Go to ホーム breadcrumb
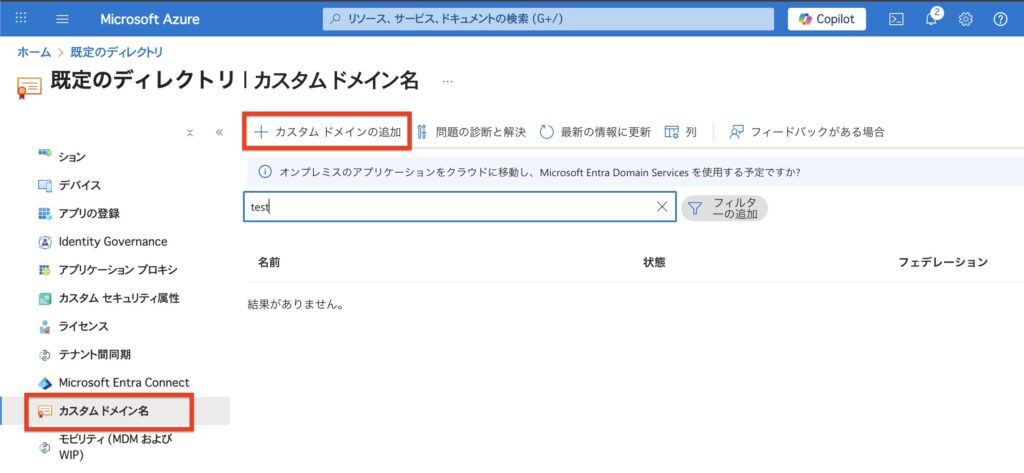 (33, 52)
